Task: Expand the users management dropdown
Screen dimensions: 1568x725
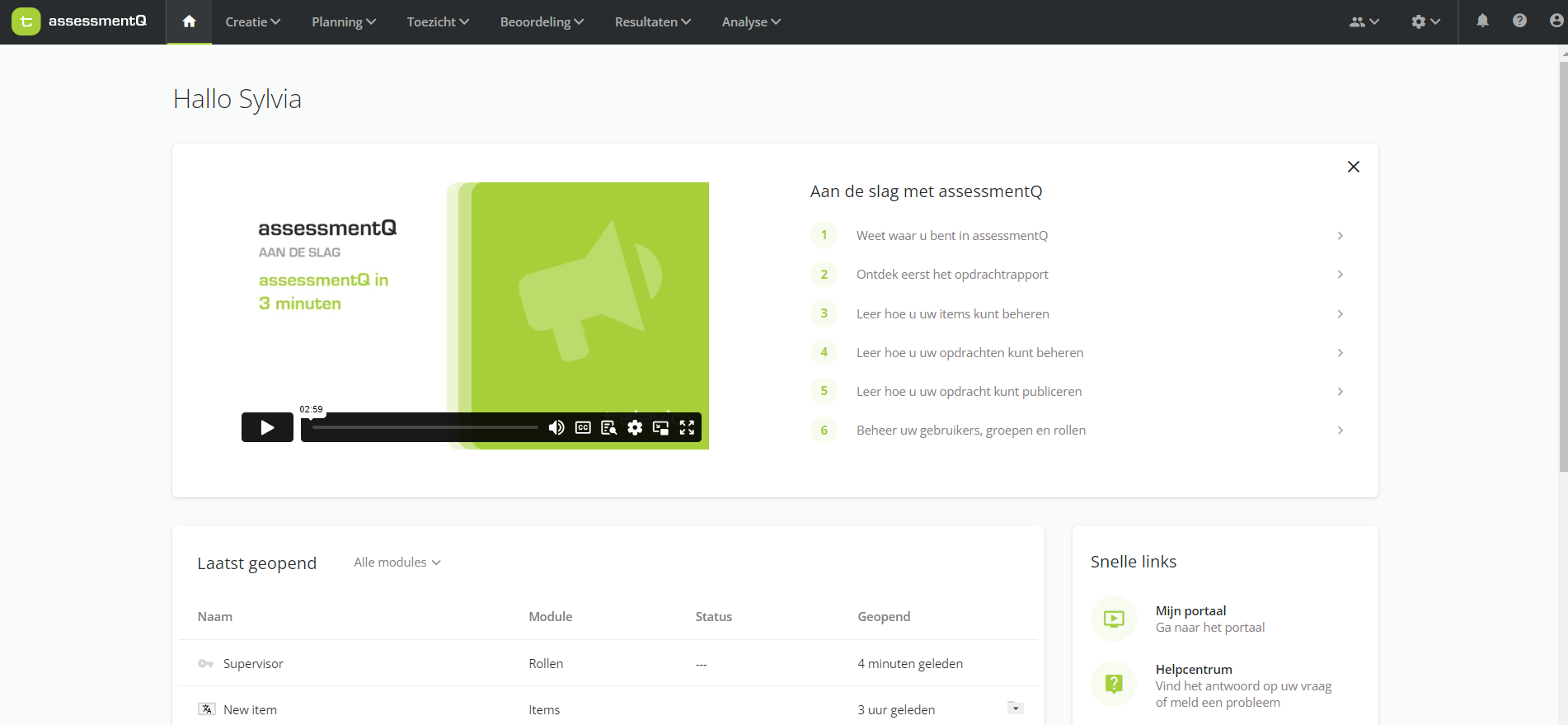Action: coord(1364,22)
